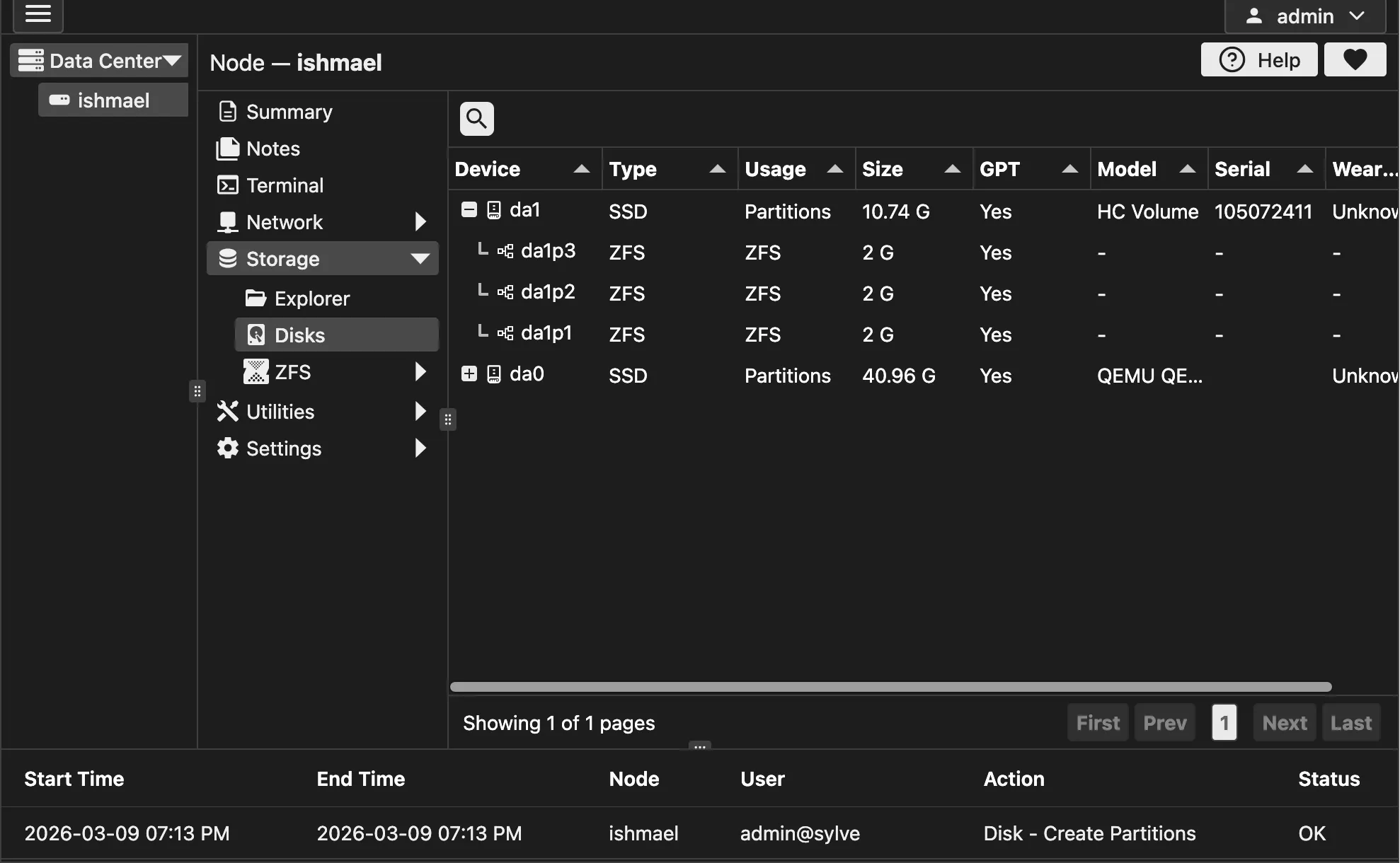1400x863 pixels.
Task: Expand the Network submenu arrow
Action: pyautogui.click(x=420, y=222)
